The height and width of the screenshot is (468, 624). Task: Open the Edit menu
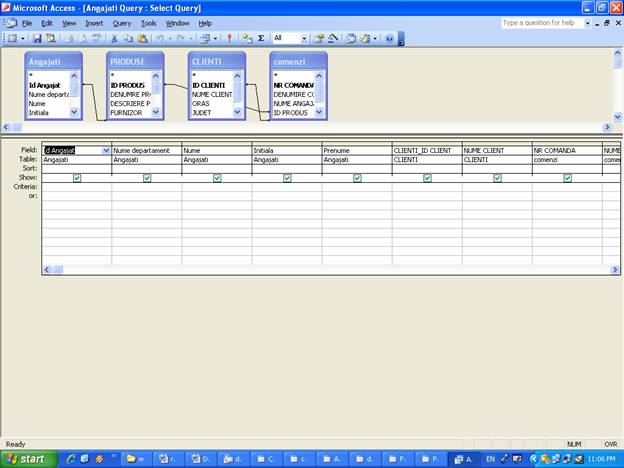(47, 23)
